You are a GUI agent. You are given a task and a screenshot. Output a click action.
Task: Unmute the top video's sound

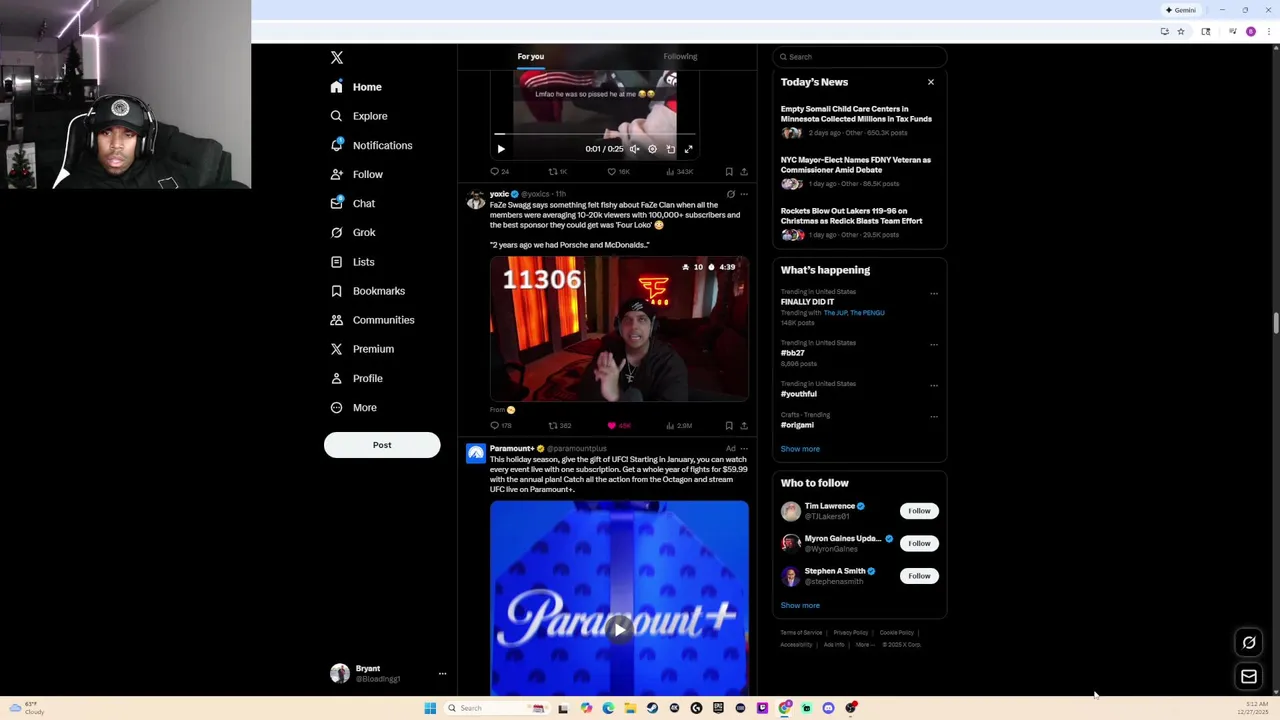click(634, 149)
